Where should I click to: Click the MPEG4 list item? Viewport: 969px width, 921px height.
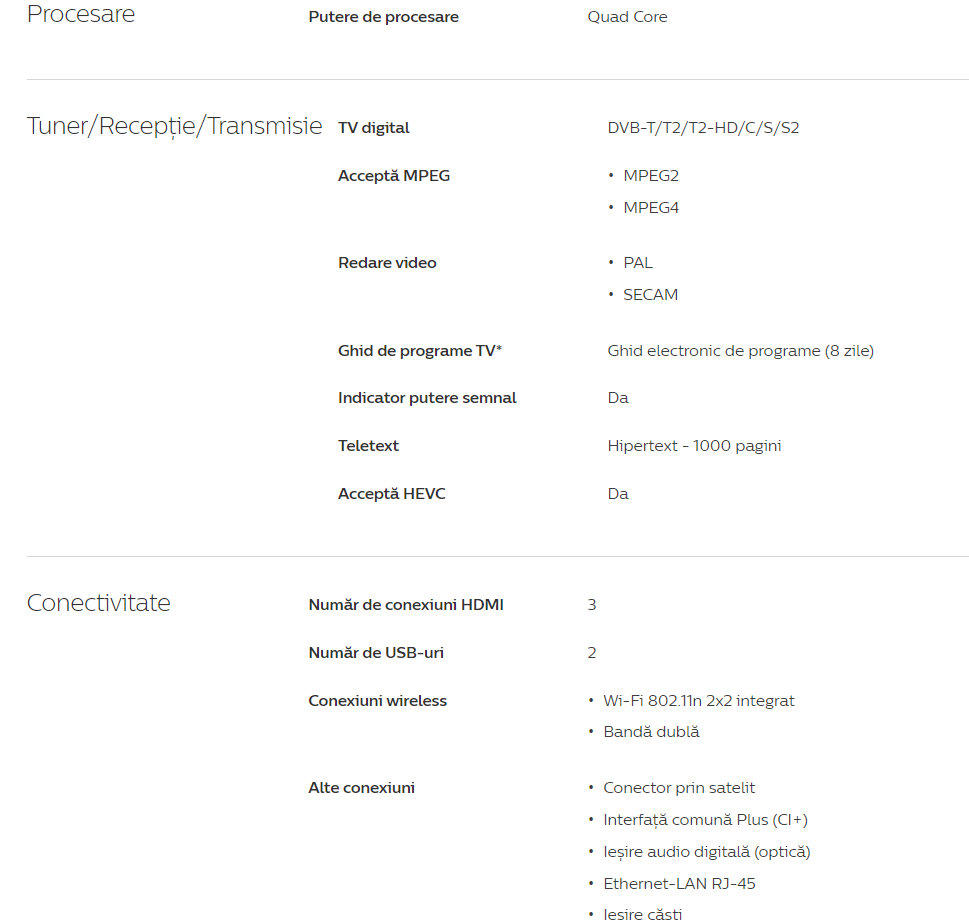coord(651,208)
